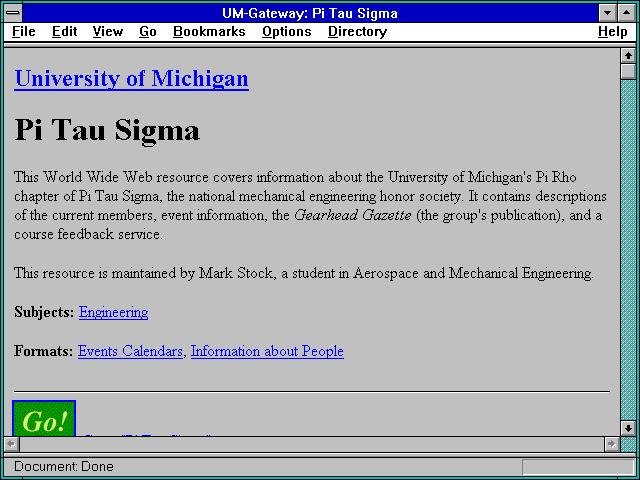Click the horizontal scrollbar left arrow
640x480 pixels.
[11, 444]
